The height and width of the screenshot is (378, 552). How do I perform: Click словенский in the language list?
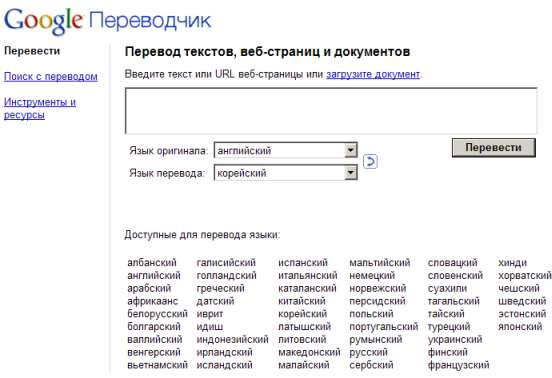pos(455,276)
